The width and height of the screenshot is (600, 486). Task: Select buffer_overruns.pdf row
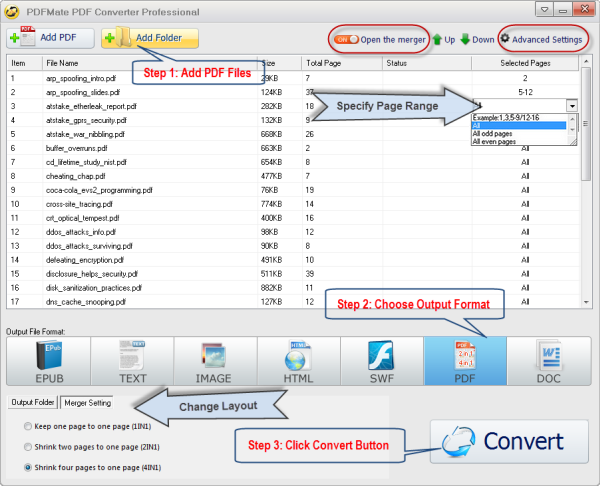click(x=293, y=148)
